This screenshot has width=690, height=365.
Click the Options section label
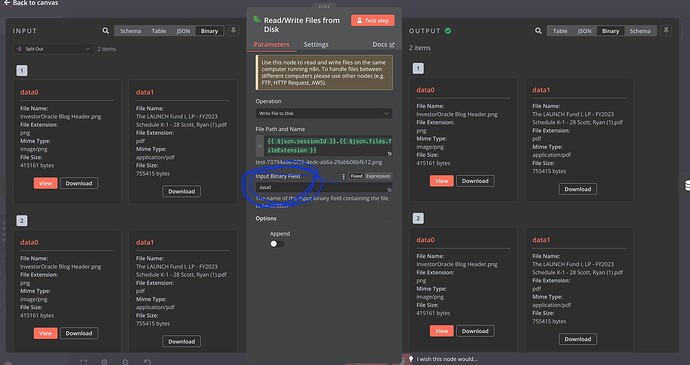(266, 218)
